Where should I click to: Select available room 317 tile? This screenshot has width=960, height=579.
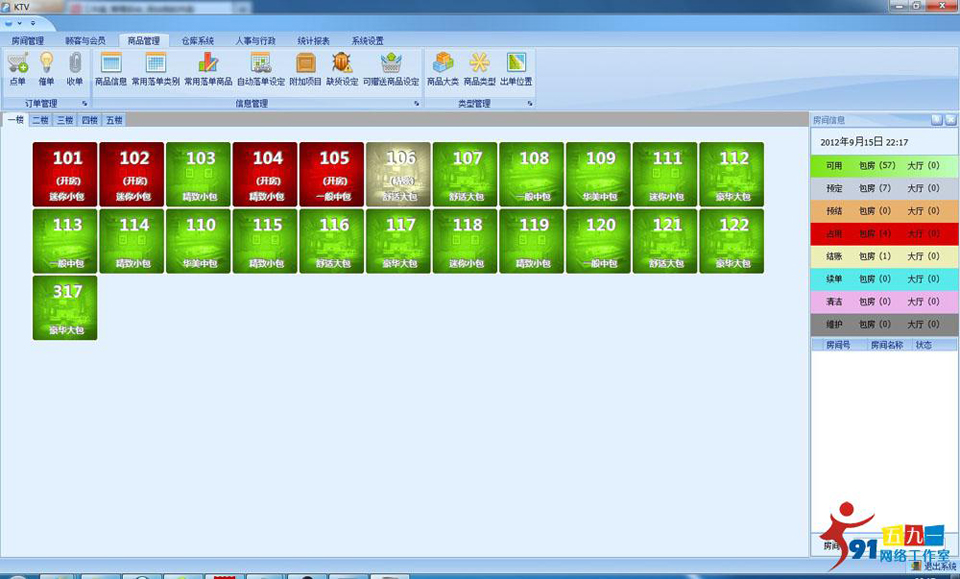coord(65,308)
